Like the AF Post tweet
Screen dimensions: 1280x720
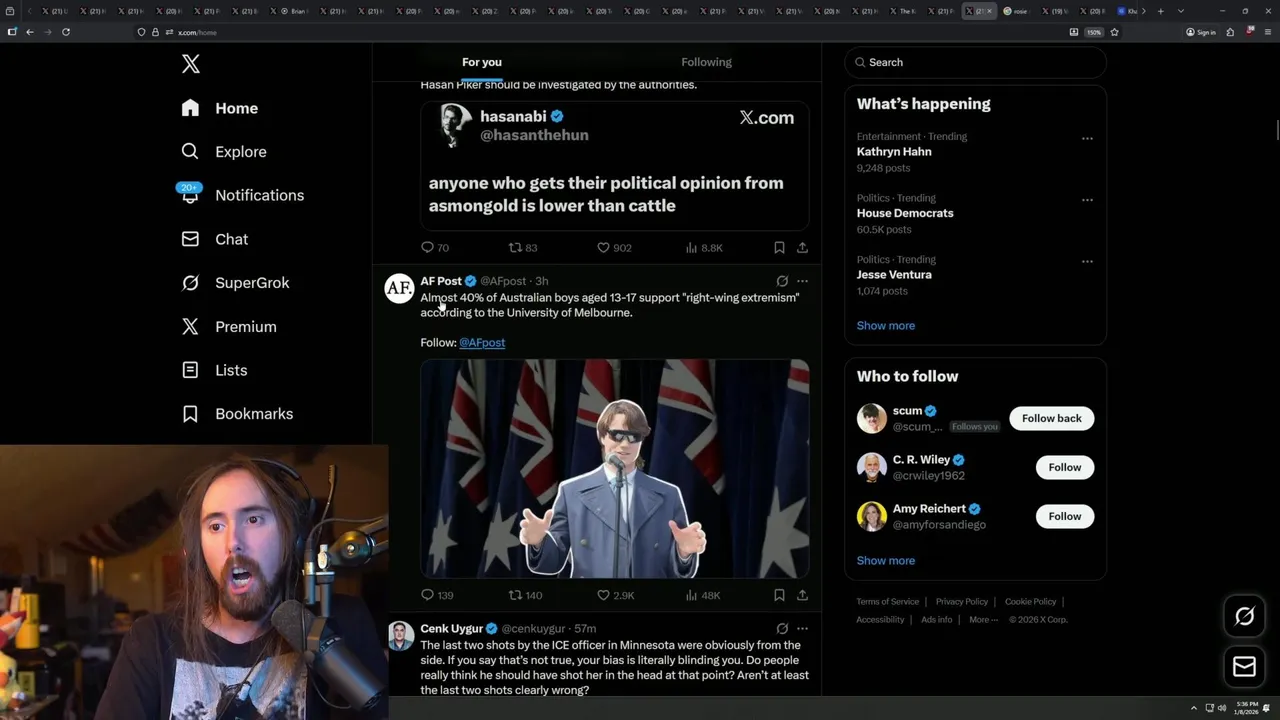point(604,595)
